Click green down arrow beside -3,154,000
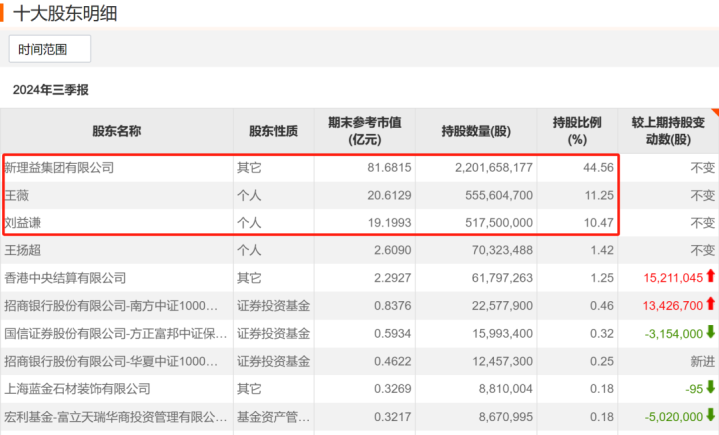Image resolution: width=719 pixels, height=435 pixels. click(710, 332)
